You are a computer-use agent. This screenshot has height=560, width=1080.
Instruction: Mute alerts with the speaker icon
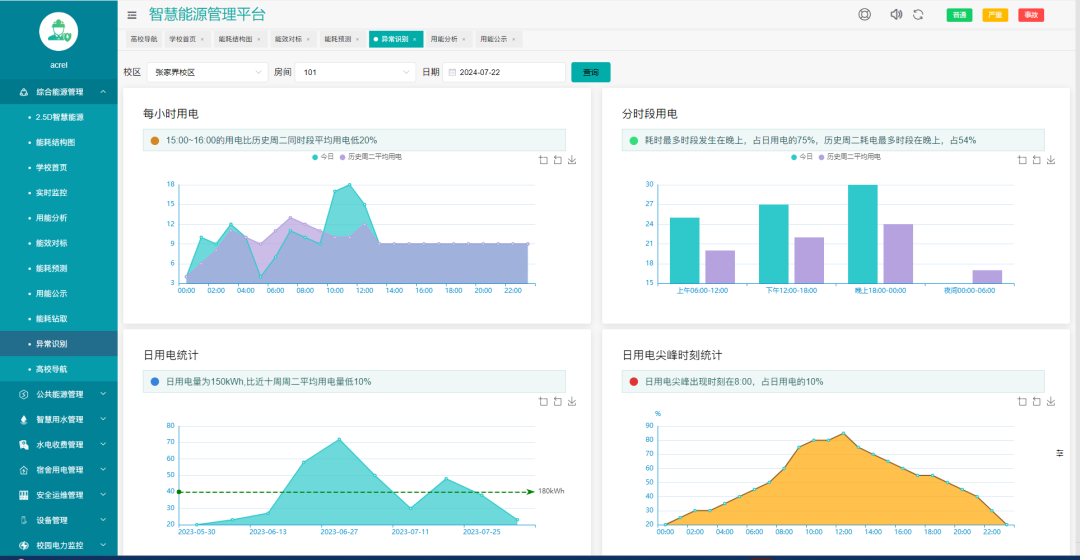(895, 14)
